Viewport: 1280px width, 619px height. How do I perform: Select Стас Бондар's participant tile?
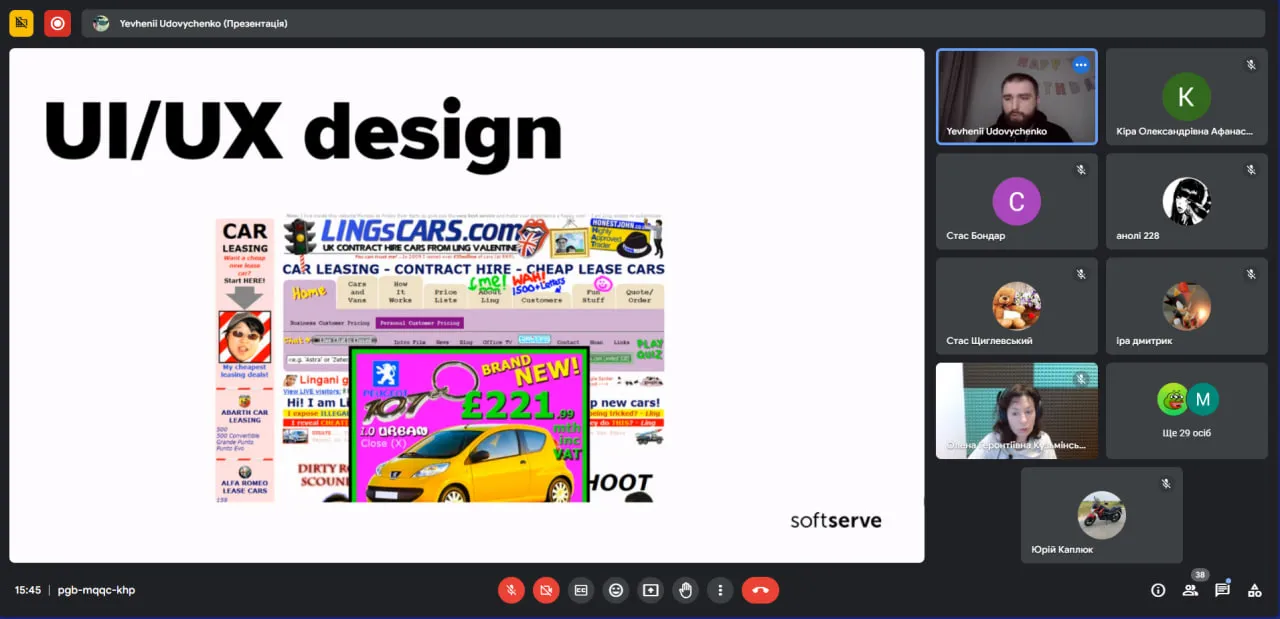[1016, 201]
